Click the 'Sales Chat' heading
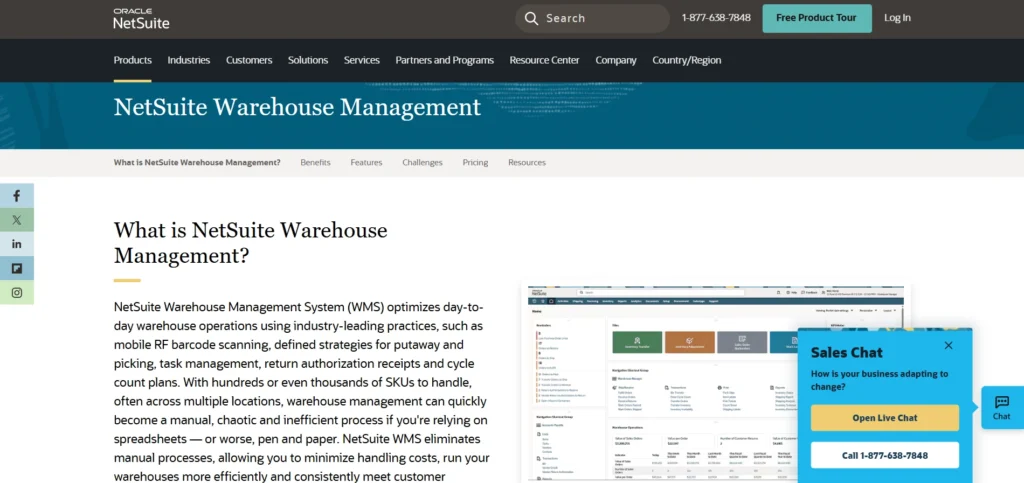 (846, 352)
